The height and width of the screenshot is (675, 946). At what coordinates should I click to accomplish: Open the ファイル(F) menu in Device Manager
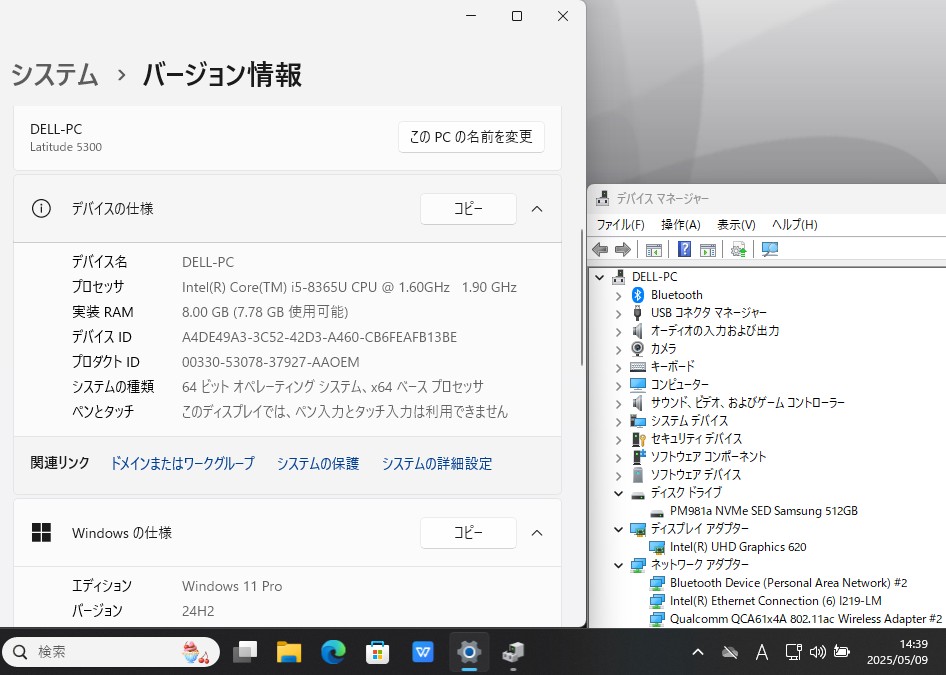pos(620,225)
